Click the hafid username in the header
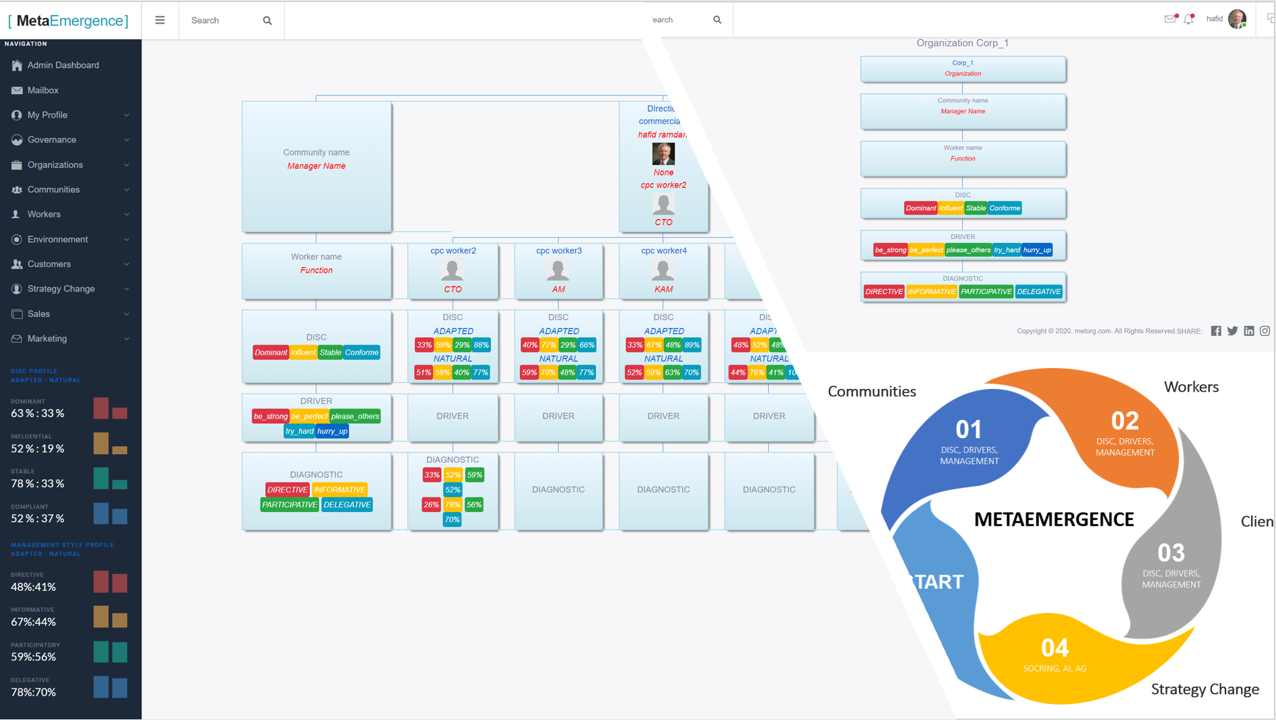Image resolution: width=1276 pixels, height=720 pixels. [1214, 19]
